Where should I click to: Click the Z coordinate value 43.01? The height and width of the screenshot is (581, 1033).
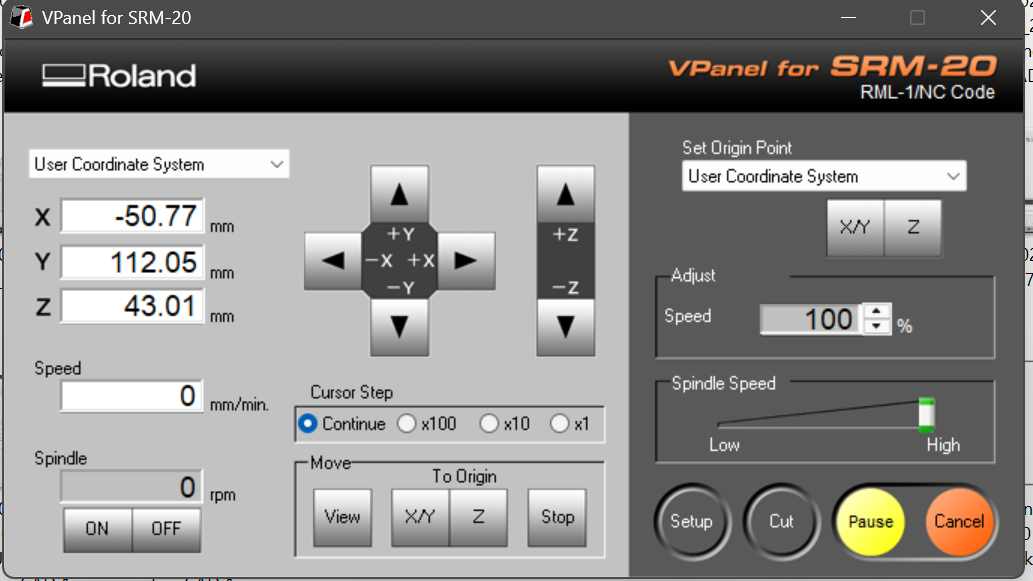pos(132,306)
